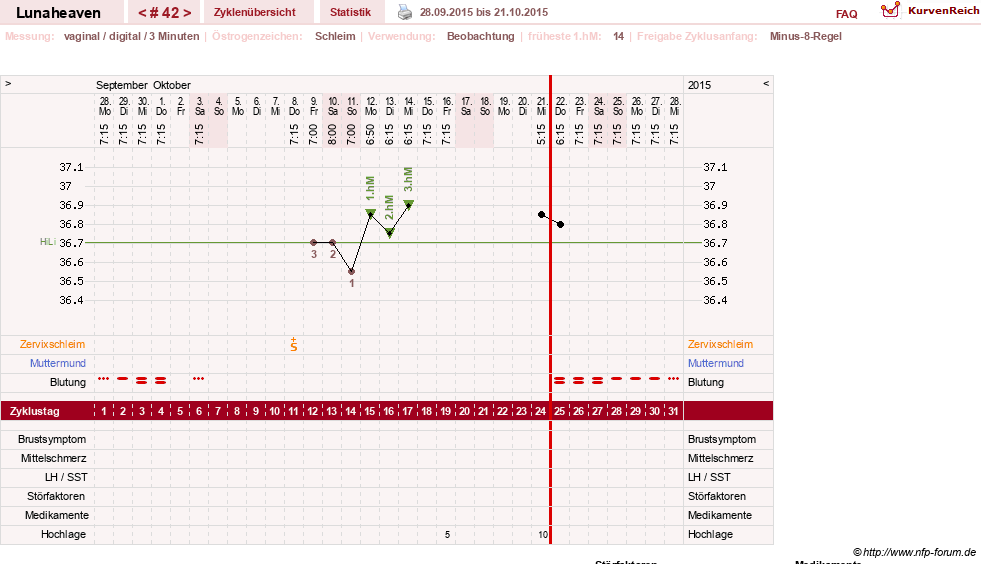
Task: Click the black temperature dot on day 24
Action: tap(541, 215)
